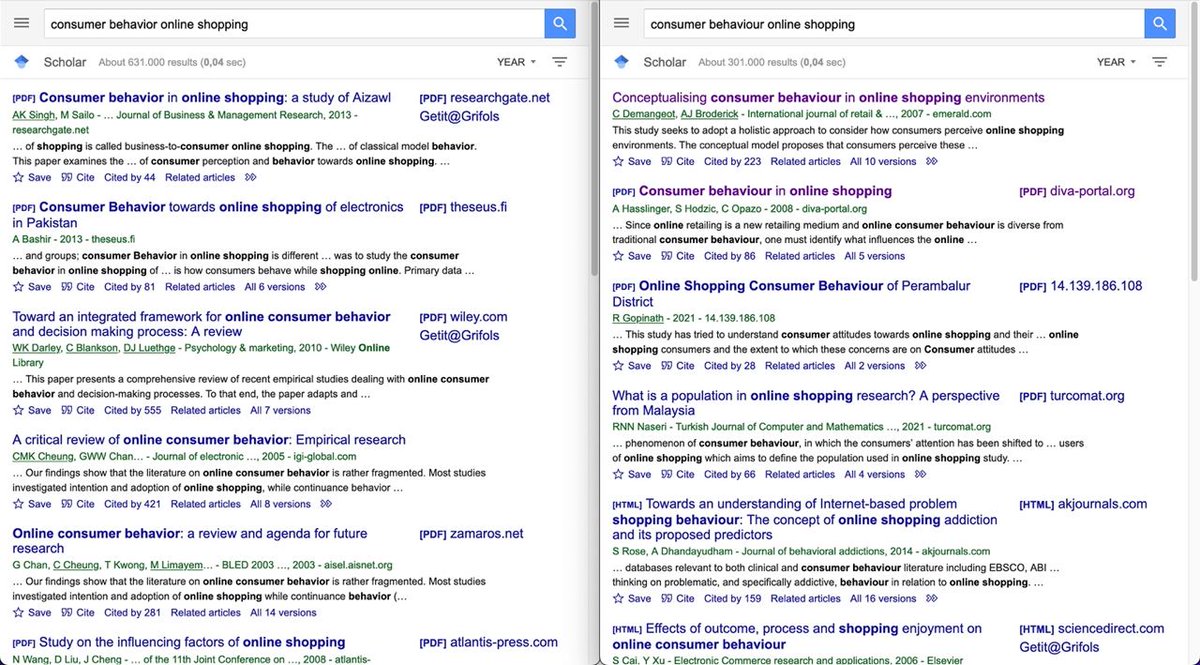Screen dimensions: 1200x665
Task: Save the integrated framework review result
Action: 32,410
